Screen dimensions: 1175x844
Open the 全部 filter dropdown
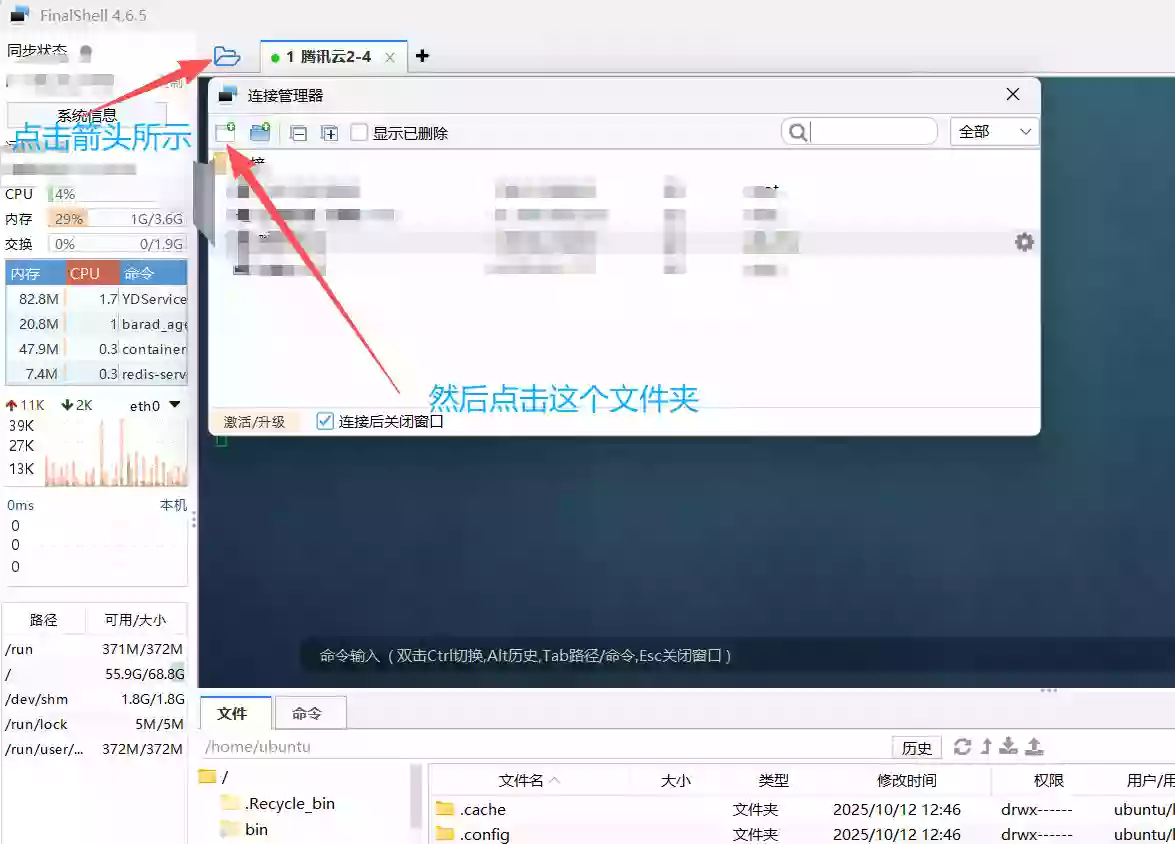[994, 131]
